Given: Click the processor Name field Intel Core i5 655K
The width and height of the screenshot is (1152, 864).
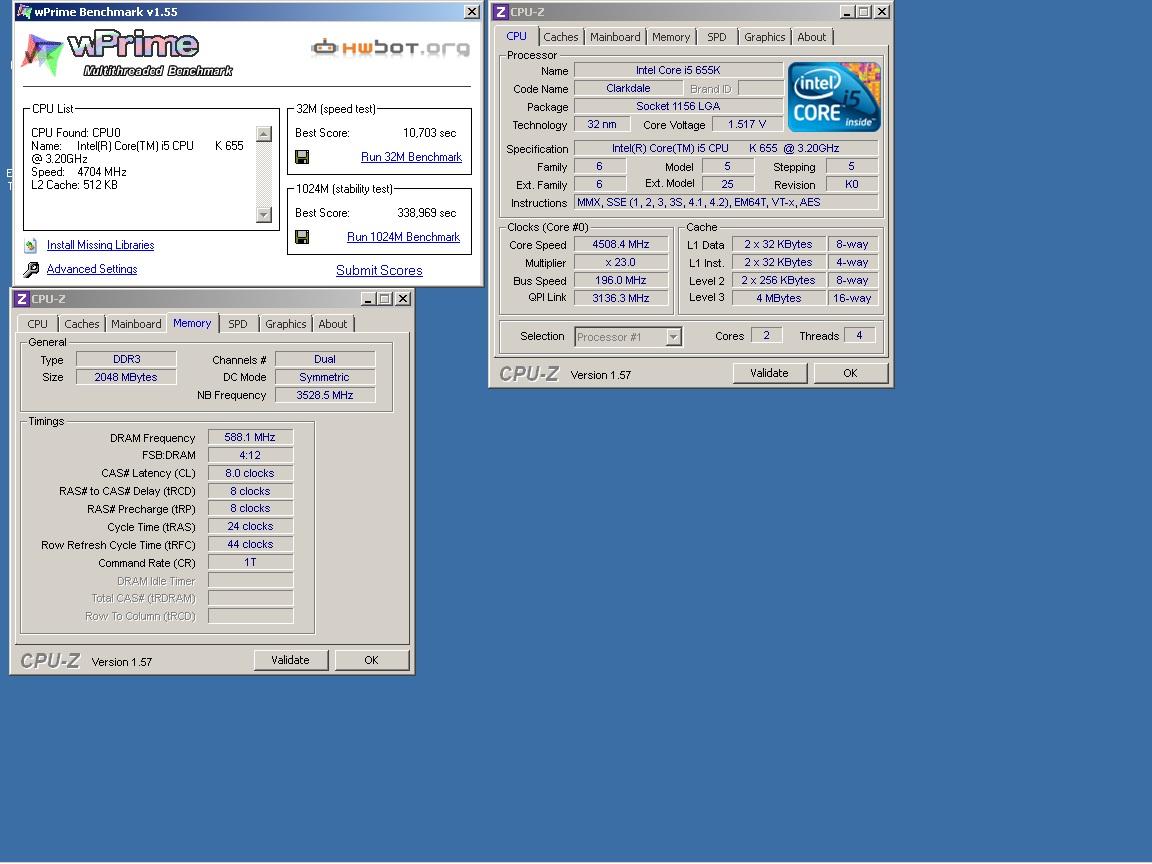Looking at the screenshot, I should 677,71.
